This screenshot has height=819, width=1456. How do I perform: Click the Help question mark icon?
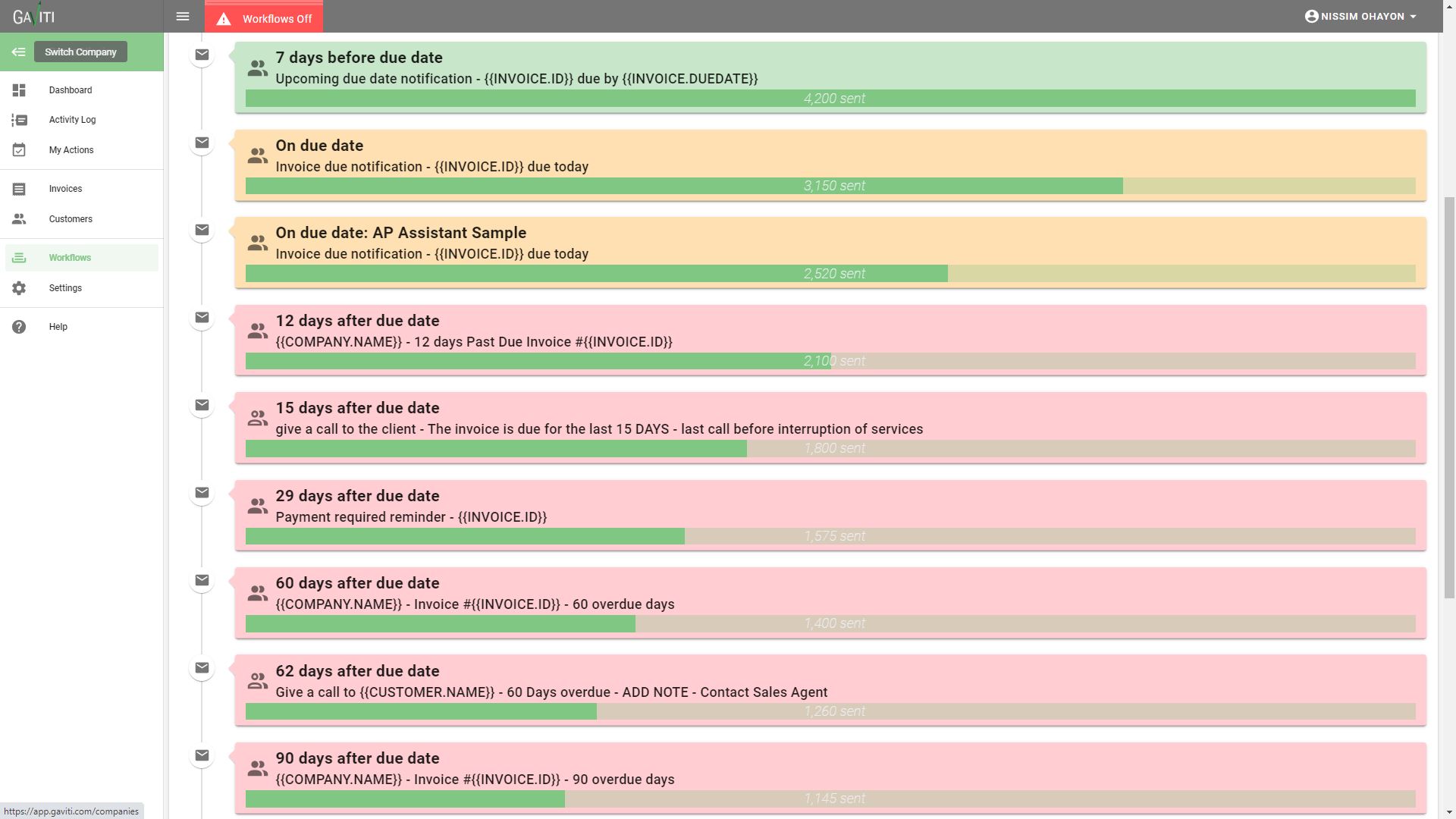(x=19, y=327)
